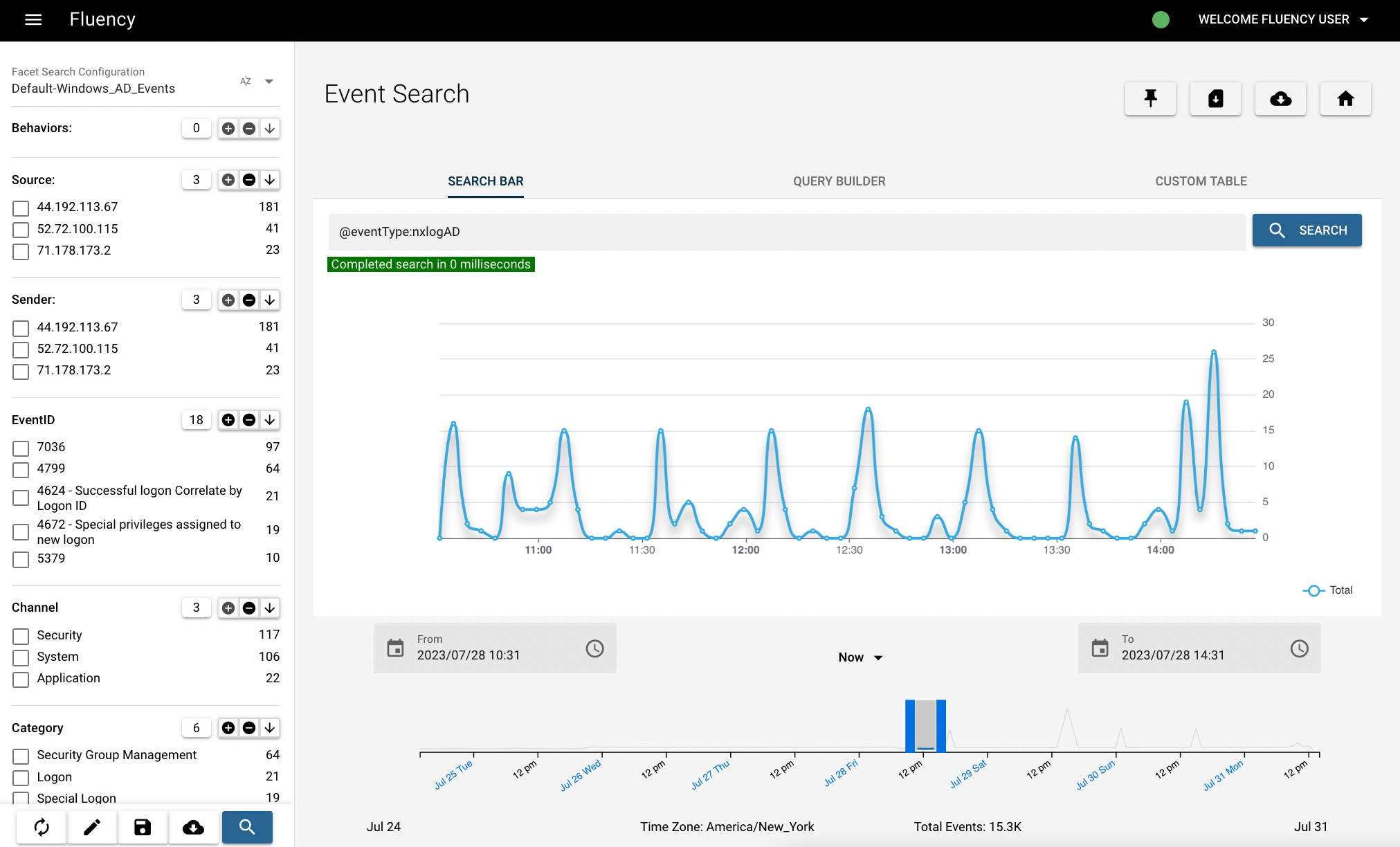Toggle A-Z sort of facet configuration

pyautogui.click(x=245, y=81)
